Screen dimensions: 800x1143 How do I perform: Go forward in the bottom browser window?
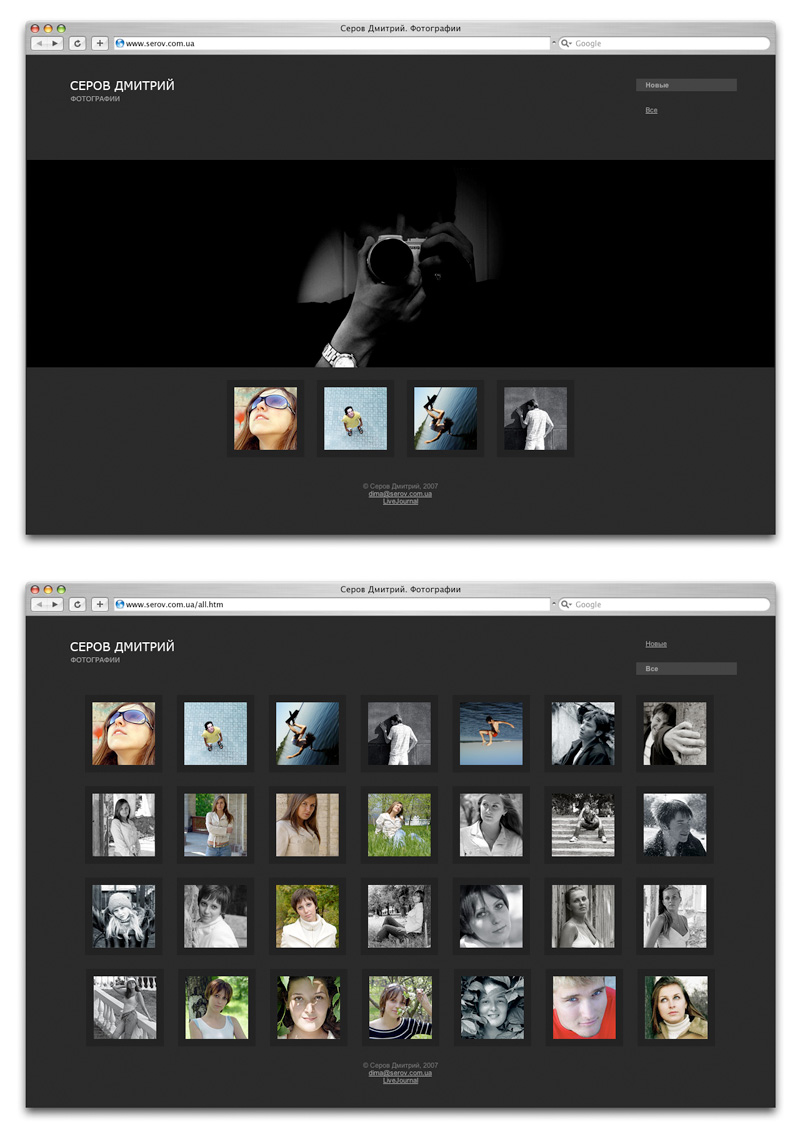pos(55,604)
